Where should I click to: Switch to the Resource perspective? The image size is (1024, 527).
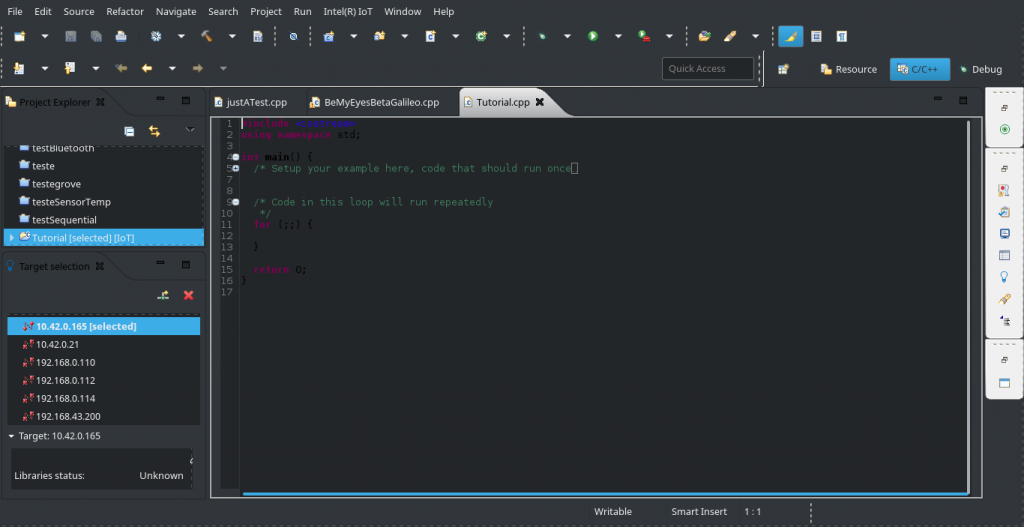[848, 69]
